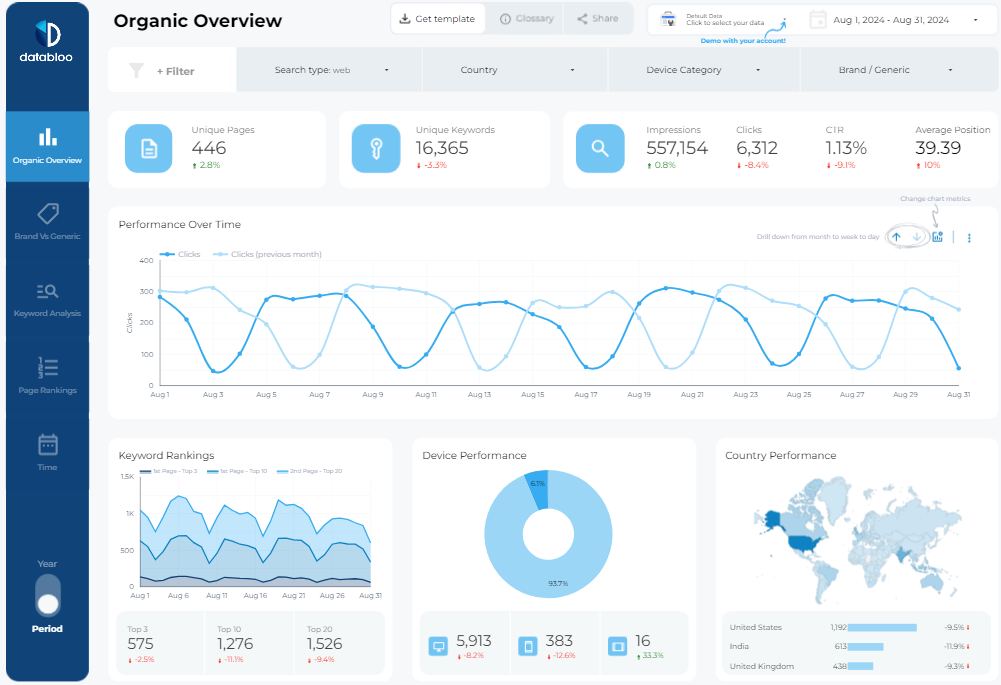Open the three-dot chart options menu

969,237
